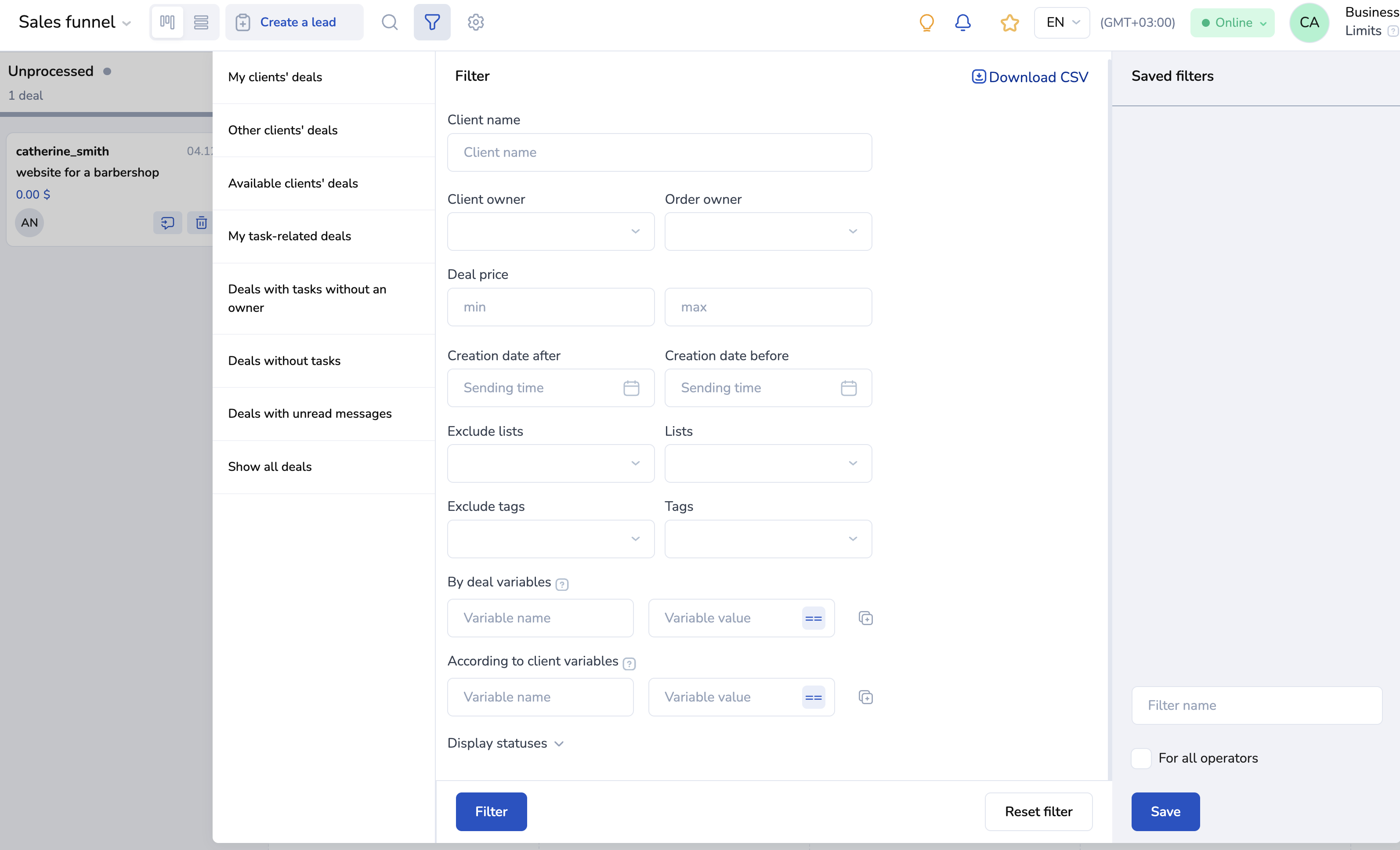Screen dimensions: 1400x850
Task: Select My clients' deals preset
Action: [x=275, y=77]
